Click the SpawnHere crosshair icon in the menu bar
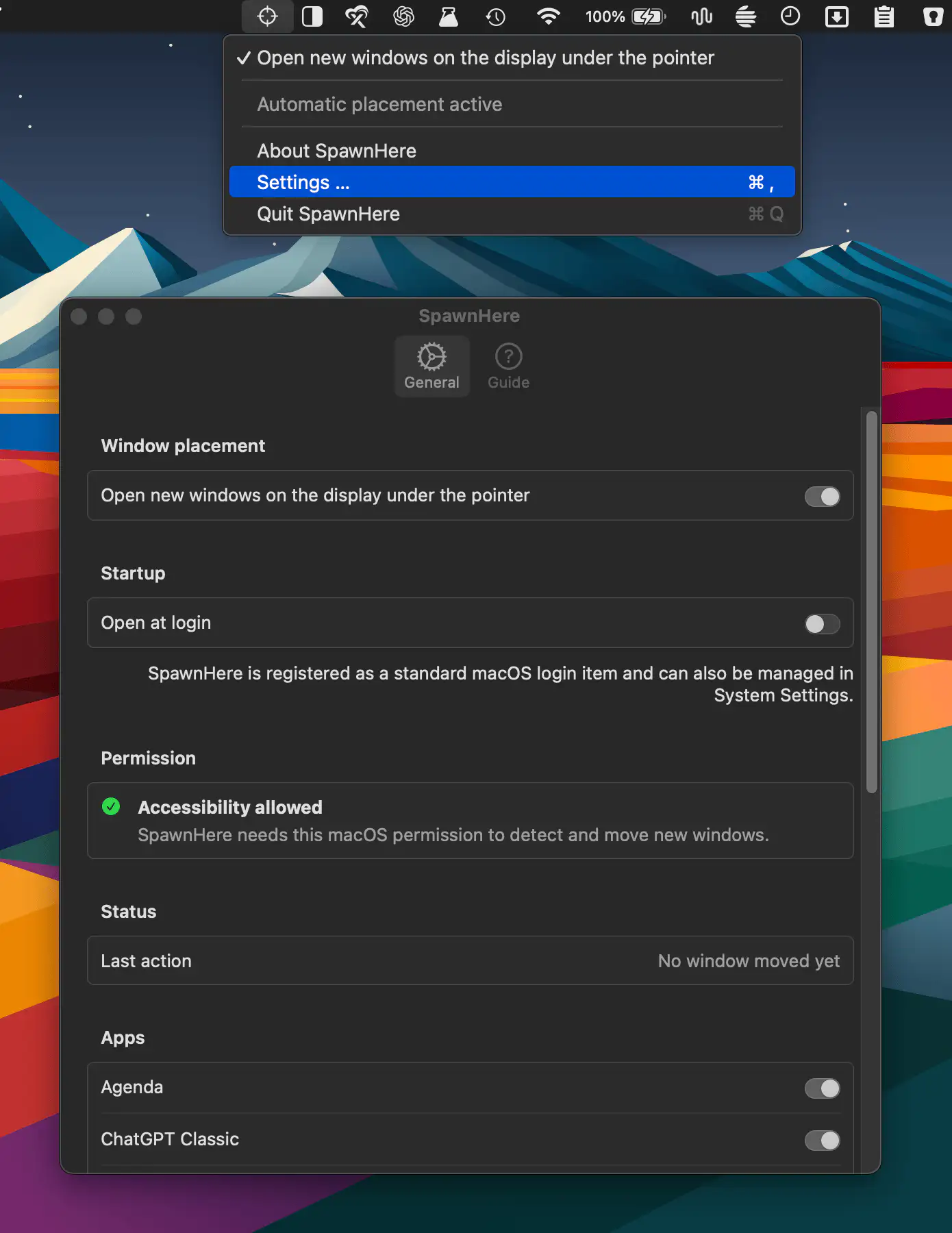This screenshot has width=952, height=1233. pos(267,16)
